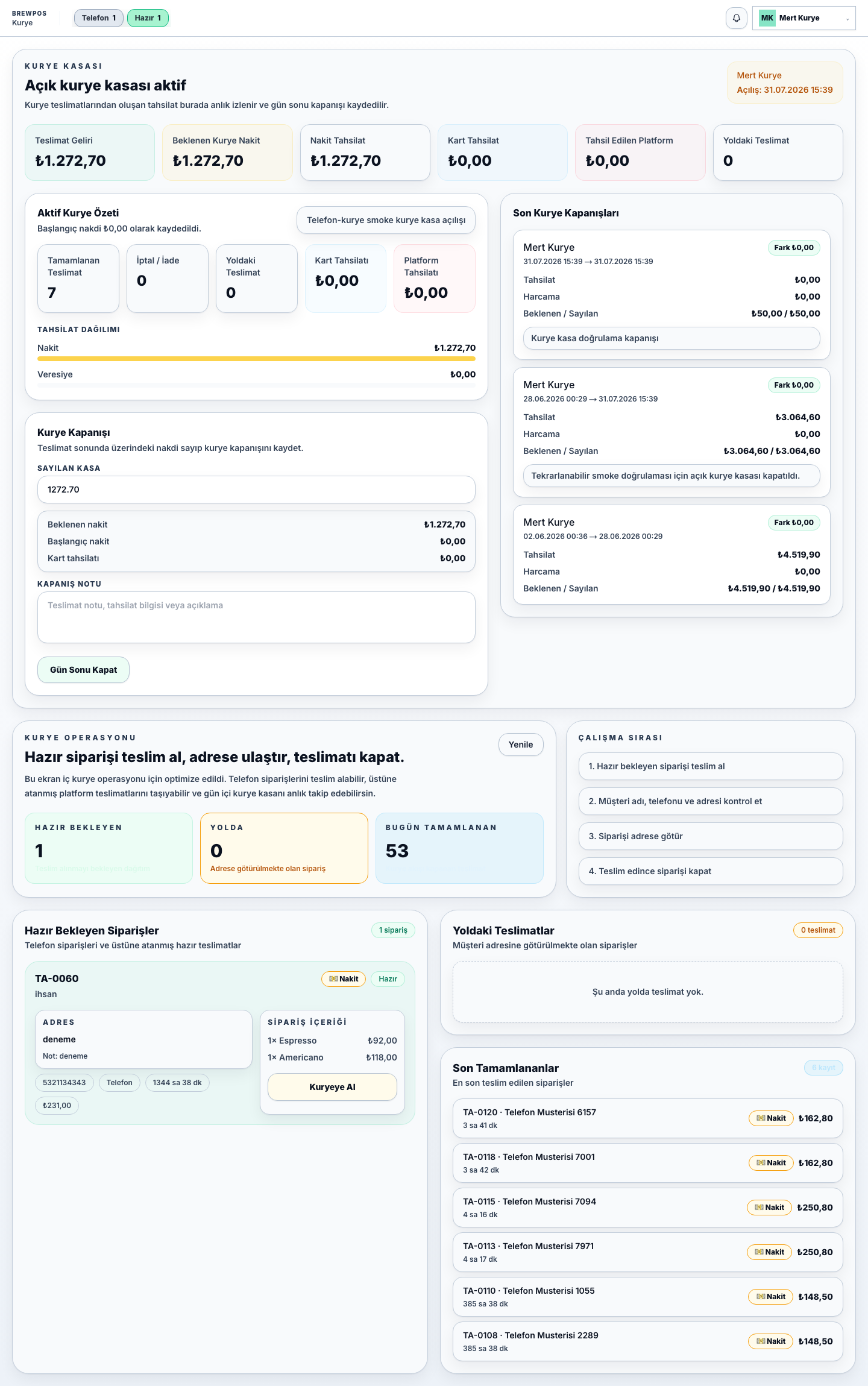This screenshot has height=1386, width=868.
Task: Click the Teslimat Geliri summary card
Action: click(90, 153)
